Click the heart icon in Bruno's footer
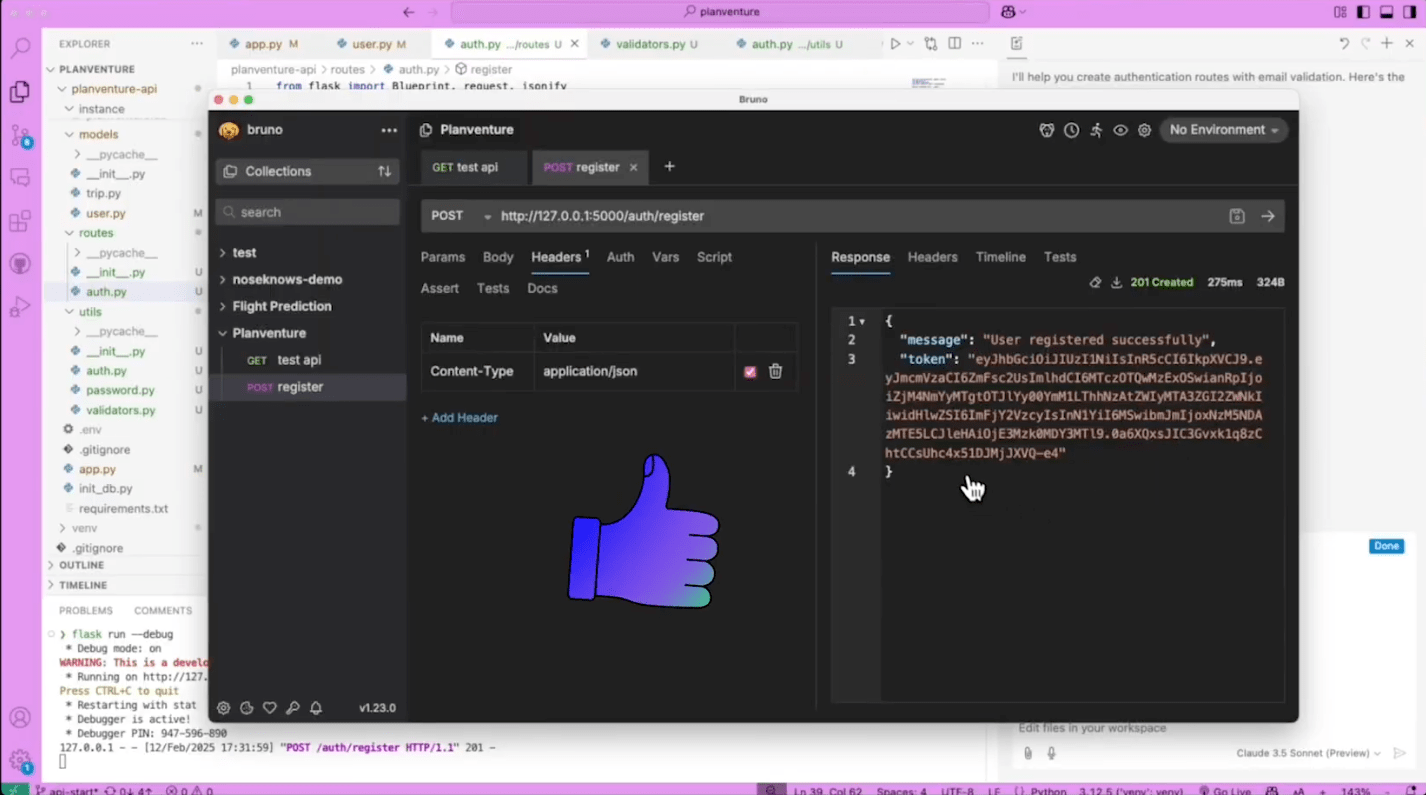The image size is (1426, 795). point(269,707)
